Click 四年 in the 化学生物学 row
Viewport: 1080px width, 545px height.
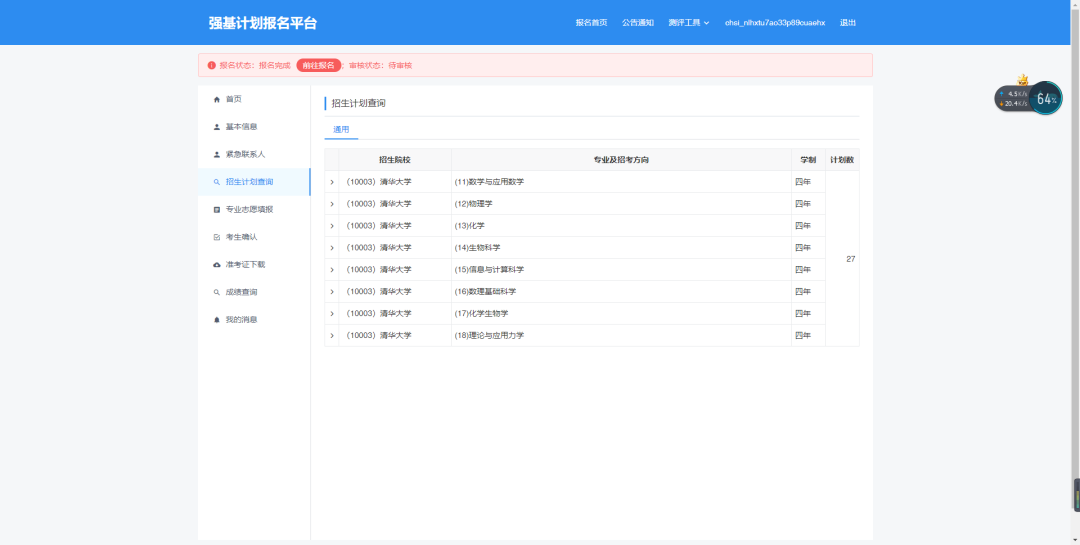(x=803, y=313)
